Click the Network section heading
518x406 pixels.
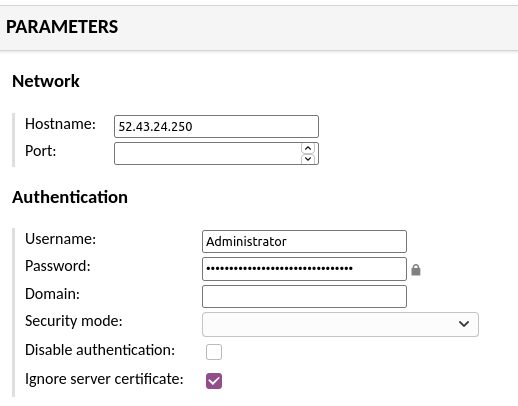pos(46,81)
